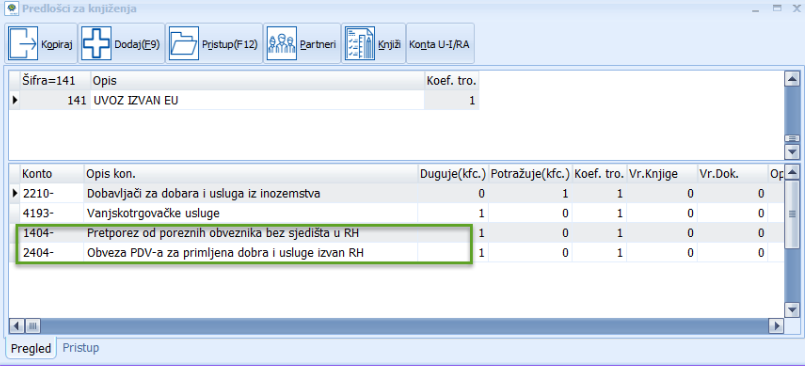The width and height of the screenshot is (805, 366).
Task: Click the UVOZ IZVAN EU description cell
Action: point(257,100)
